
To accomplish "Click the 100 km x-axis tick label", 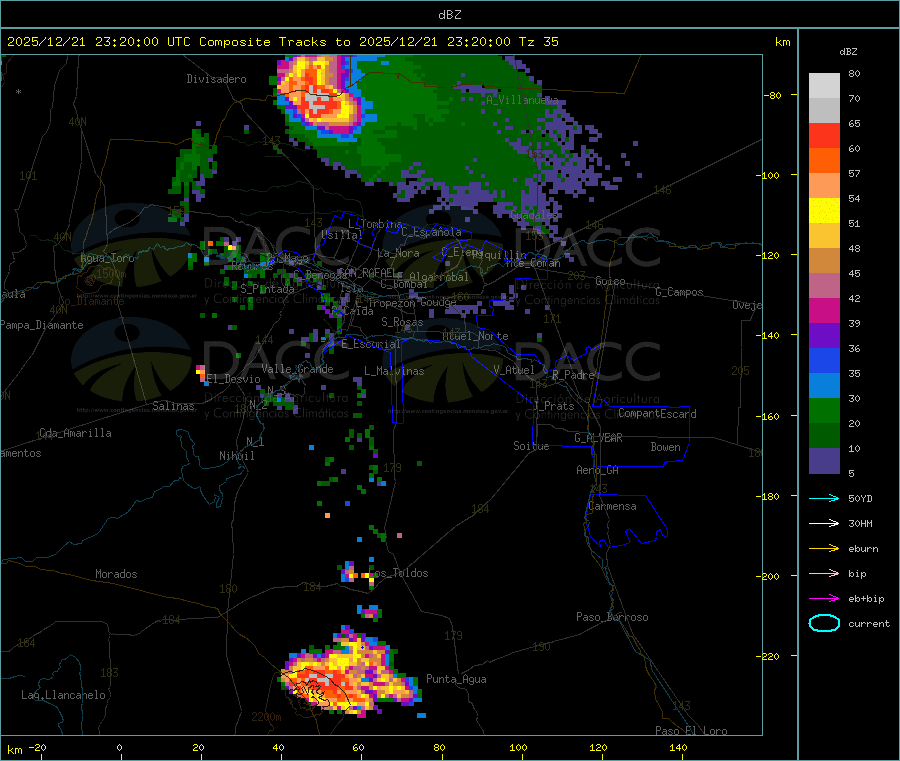I will (518, 747).
